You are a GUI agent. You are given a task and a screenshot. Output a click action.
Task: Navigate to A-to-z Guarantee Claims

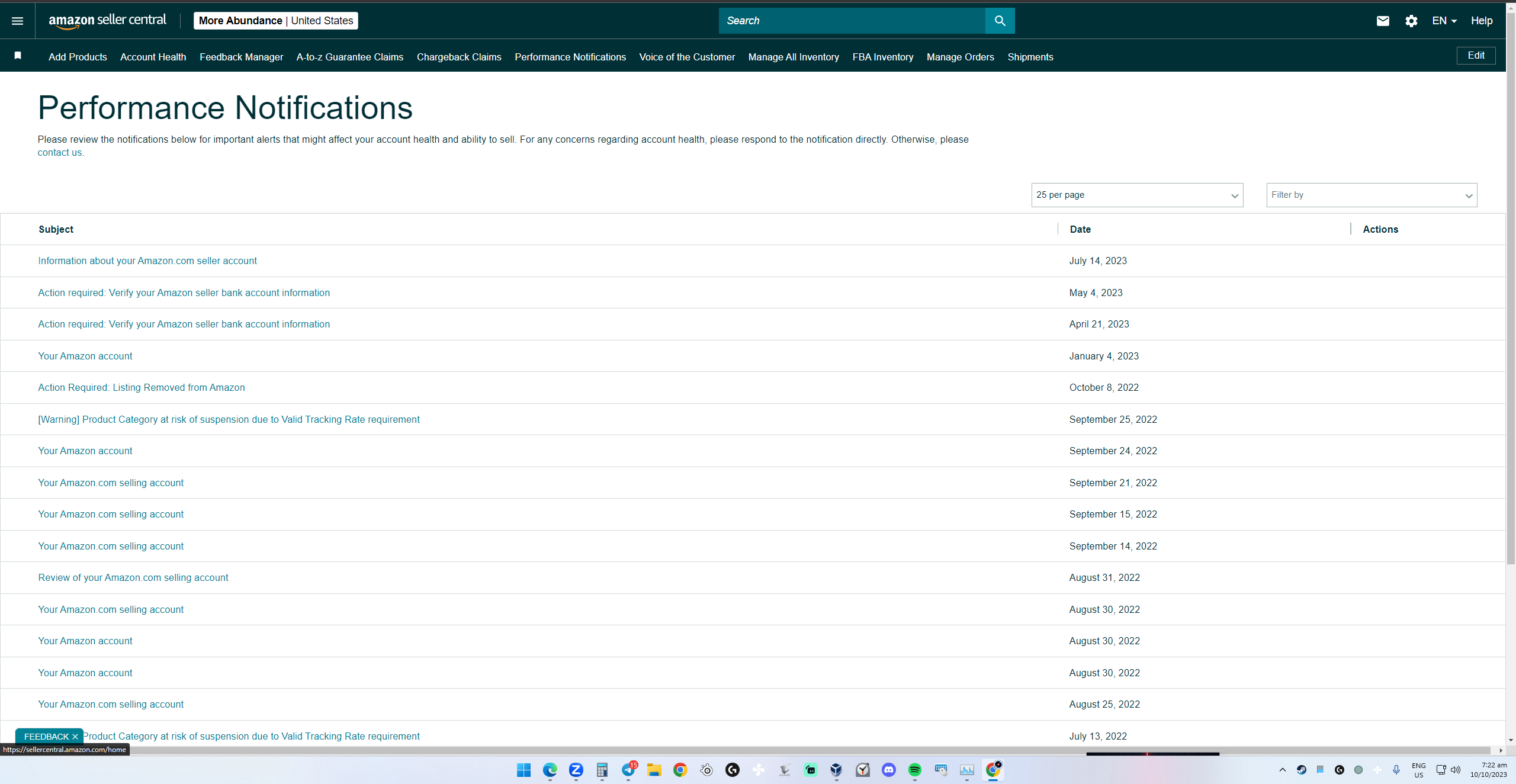tap(350, 57)
